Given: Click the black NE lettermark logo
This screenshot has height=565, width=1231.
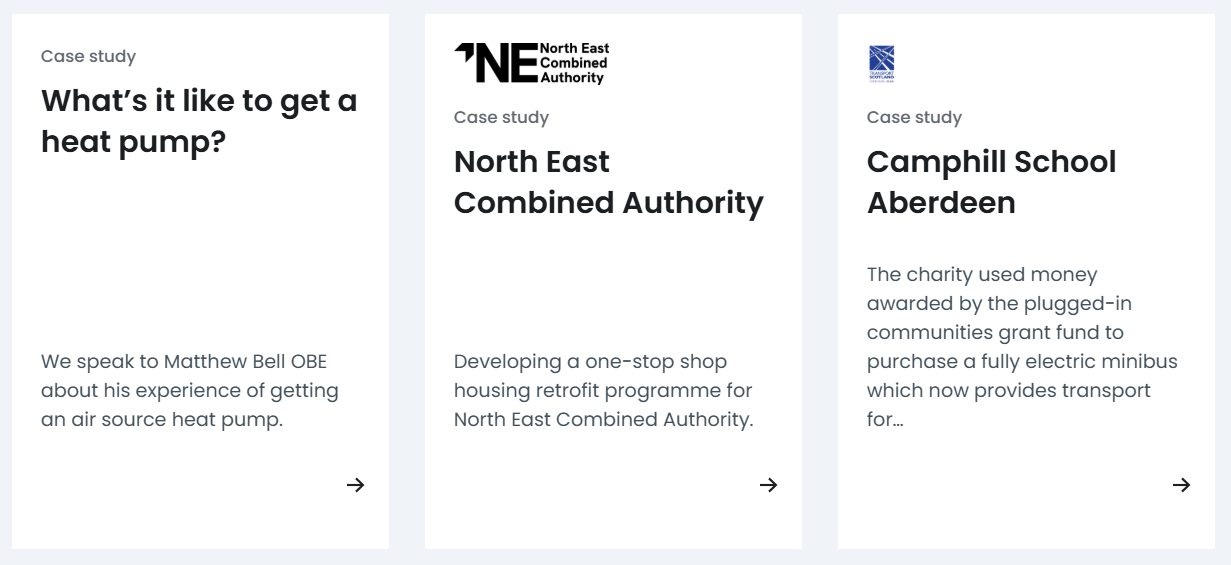Looking at the screenshot, I should click(494, 64).
